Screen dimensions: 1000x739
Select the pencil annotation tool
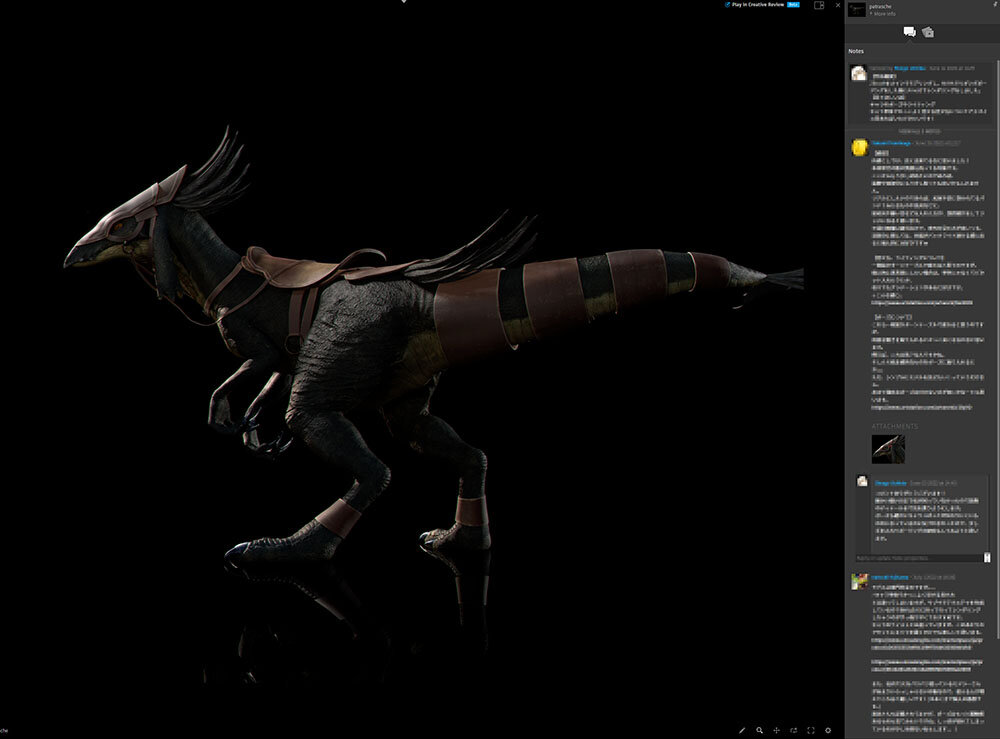coord(742,730)
